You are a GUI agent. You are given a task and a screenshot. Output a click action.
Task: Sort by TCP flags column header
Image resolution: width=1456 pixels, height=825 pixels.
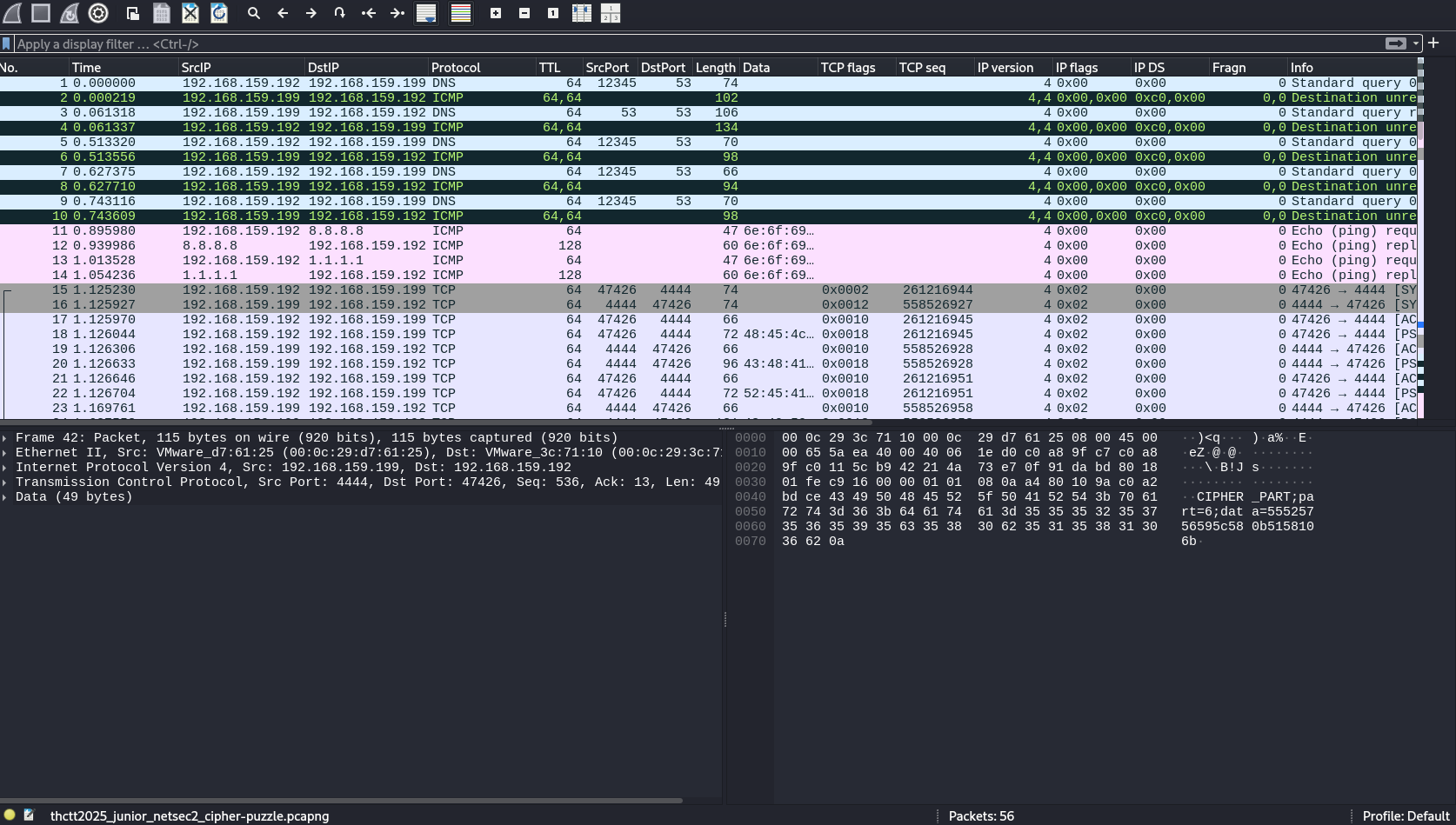[x=857, y=68]
